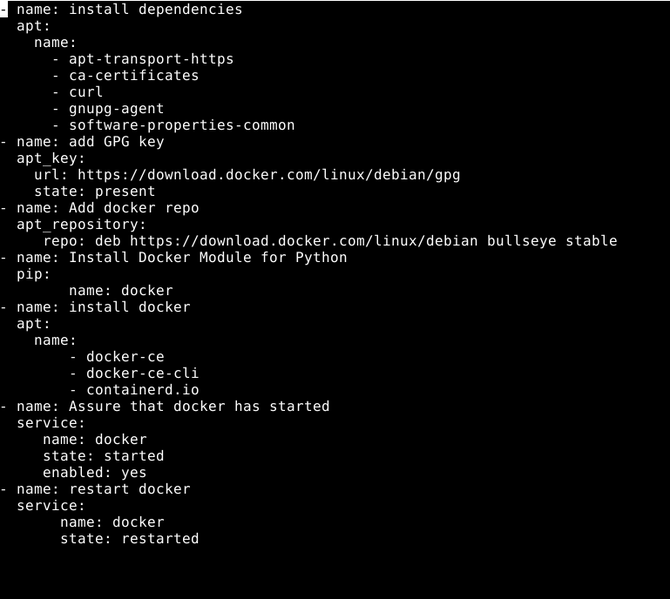Click the ca-certificates list item
Viewport: 670px width, 599px height.
pos(134,76)
